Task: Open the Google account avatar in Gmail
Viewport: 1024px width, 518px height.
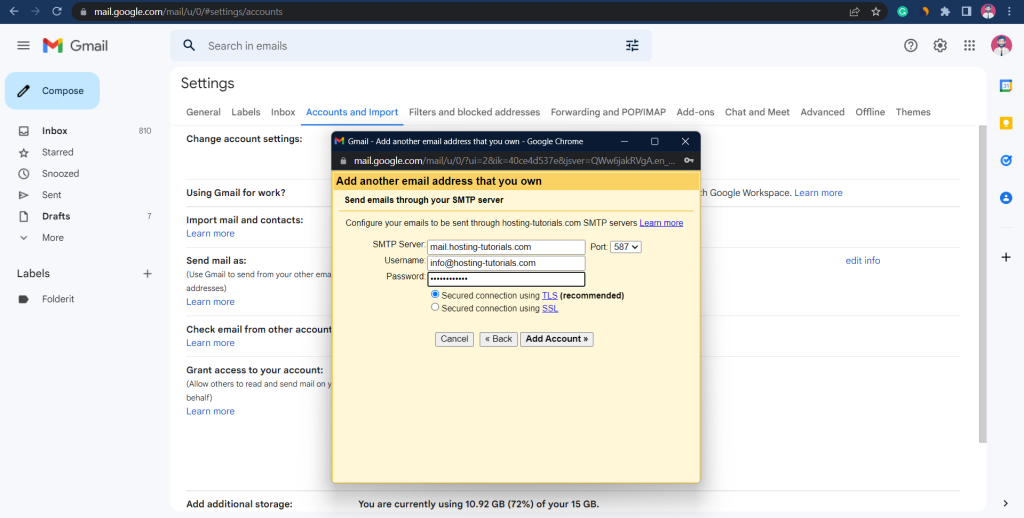Action: (1001, 46)
